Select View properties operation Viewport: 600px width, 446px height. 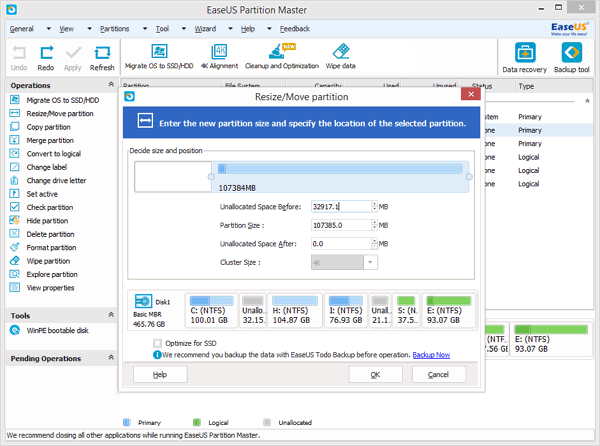point(42,288)
